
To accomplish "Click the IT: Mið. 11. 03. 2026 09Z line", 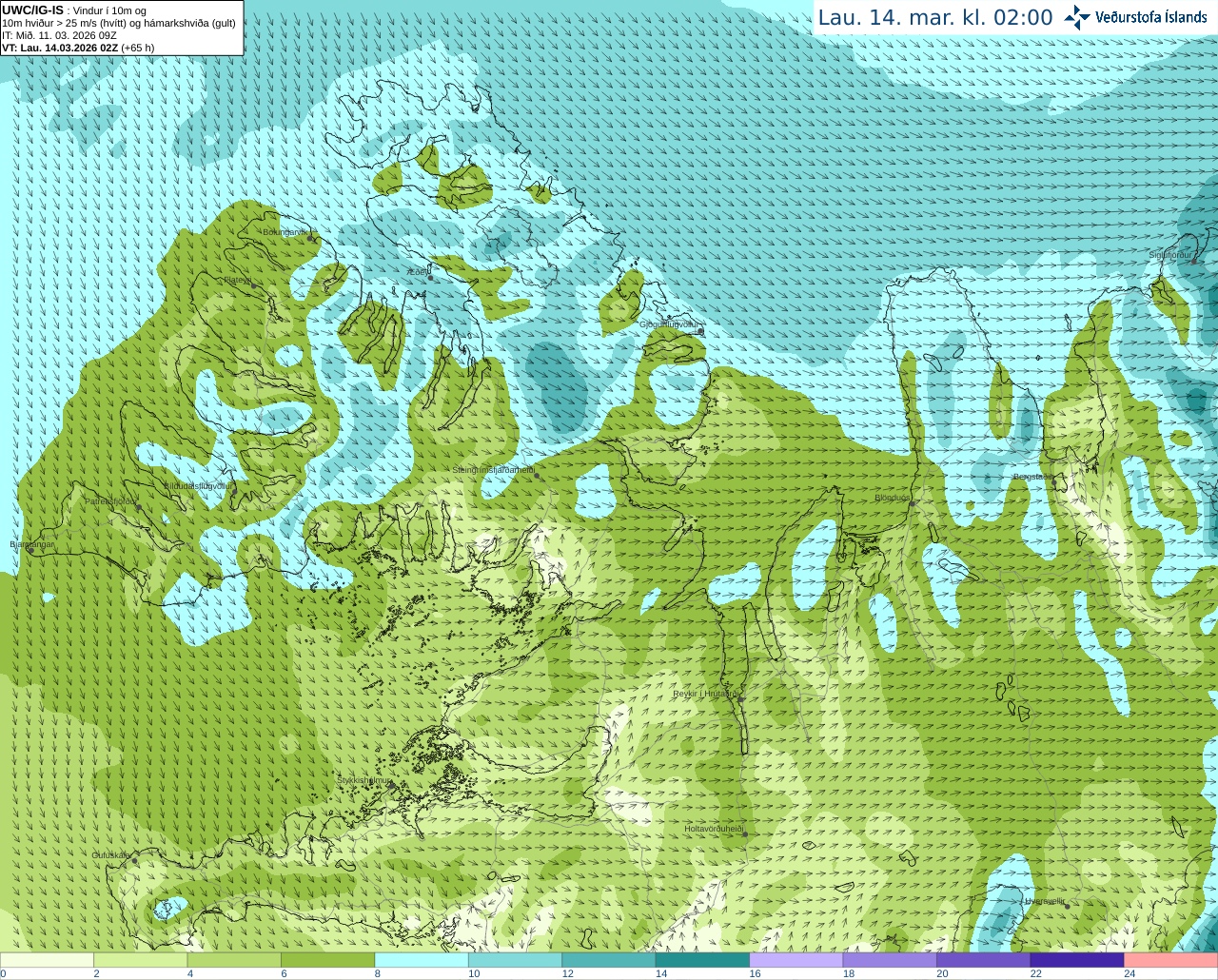I will tap(59, 35).
